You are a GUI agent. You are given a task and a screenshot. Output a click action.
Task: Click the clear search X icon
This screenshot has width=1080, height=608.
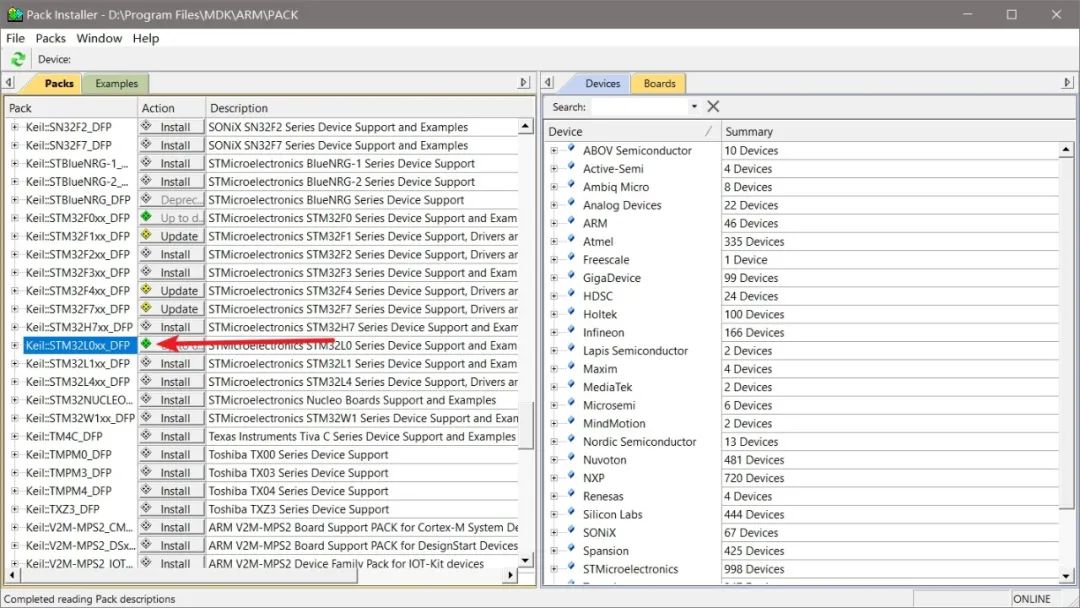pos(713,106)
